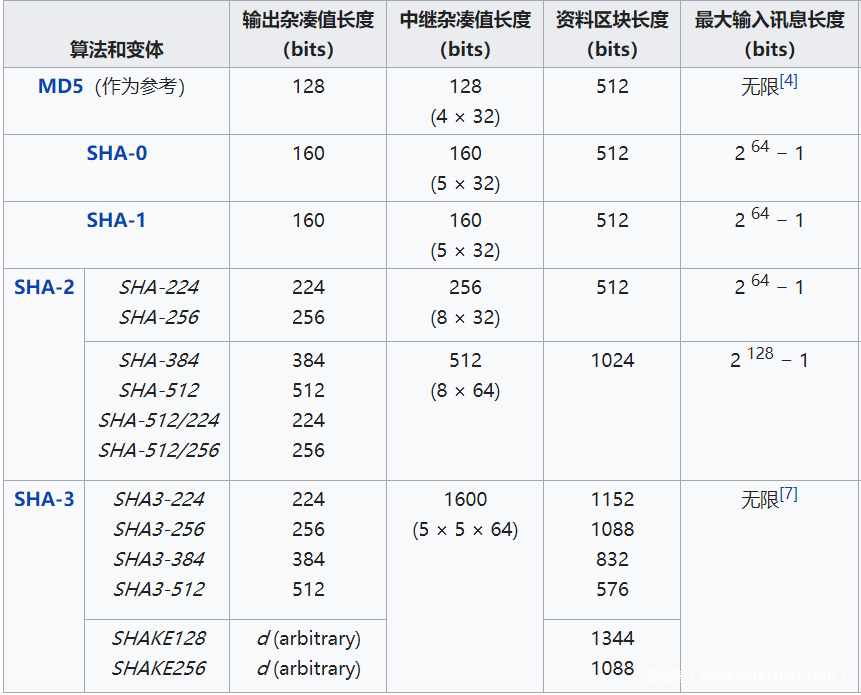
Task: Click the SHA-512/256 variant name
Action: point(159,451)
